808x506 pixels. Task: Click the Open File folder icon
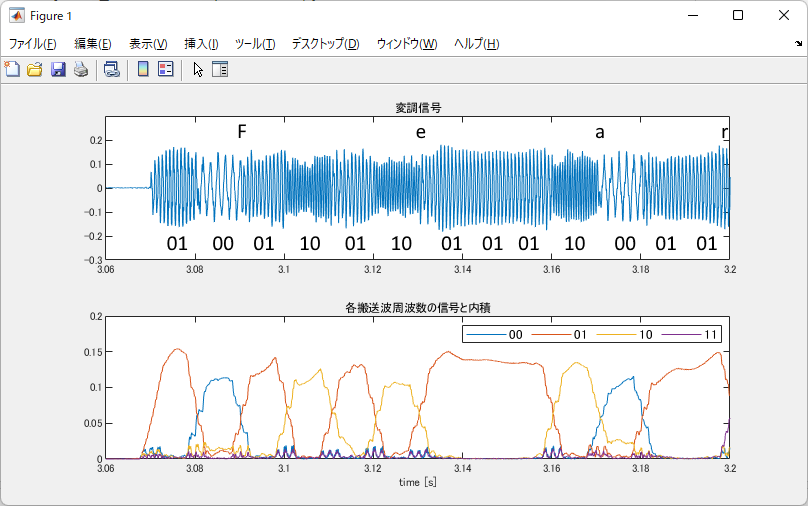coord(35,69)
